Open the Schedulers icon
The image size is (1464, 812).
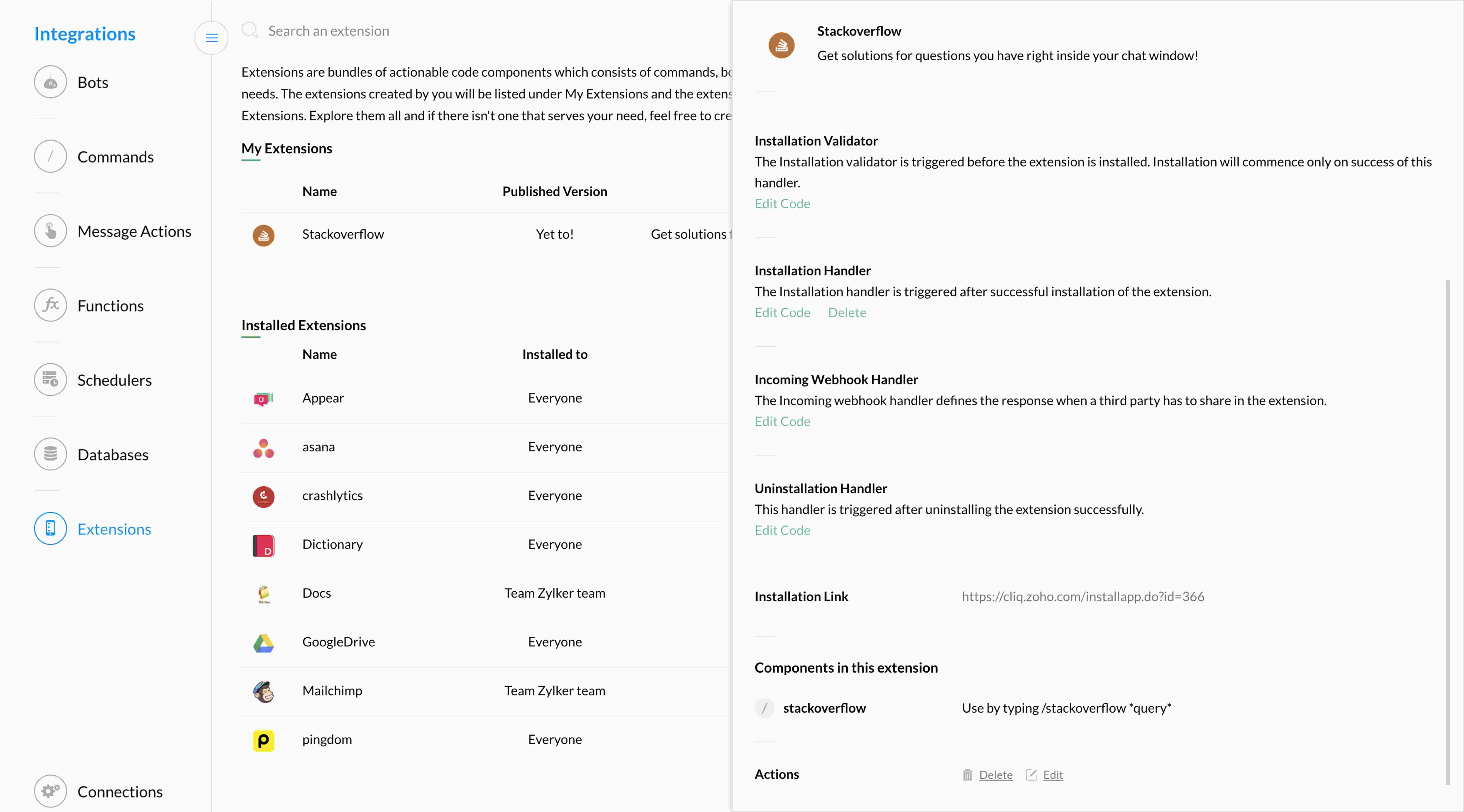pyautogui.click(x=51, y=380)
